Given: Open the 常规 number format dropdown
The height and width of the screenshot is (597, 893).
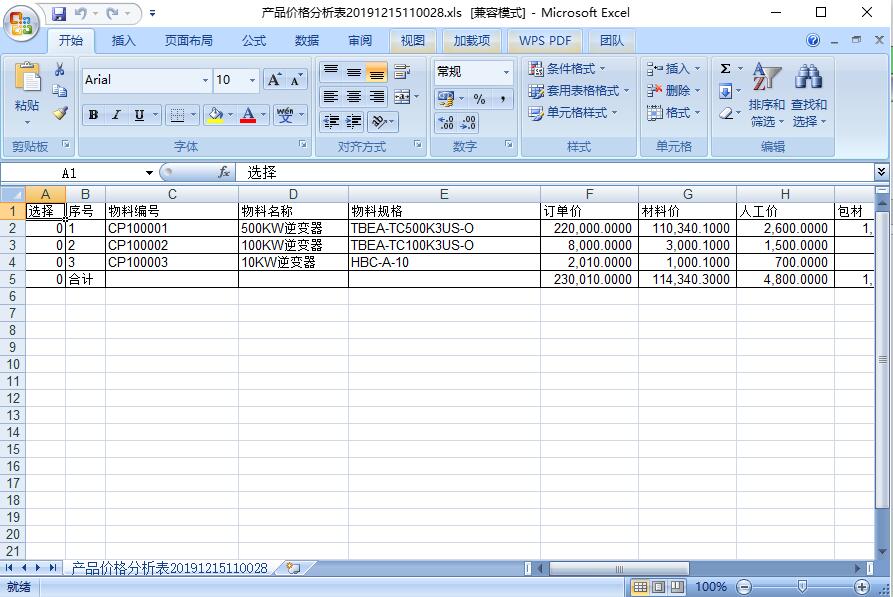Looking at the screenshot, I should (506, 72).
